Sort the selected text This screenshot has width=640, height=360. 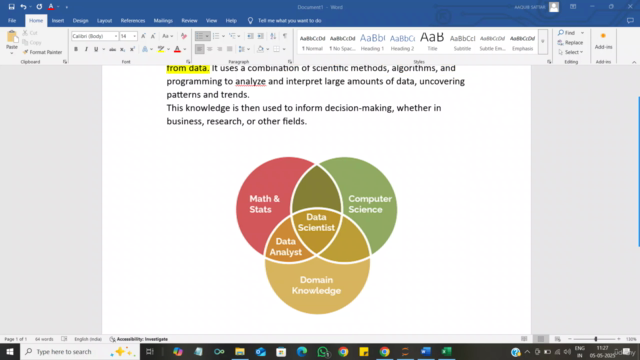coord(273,36)
